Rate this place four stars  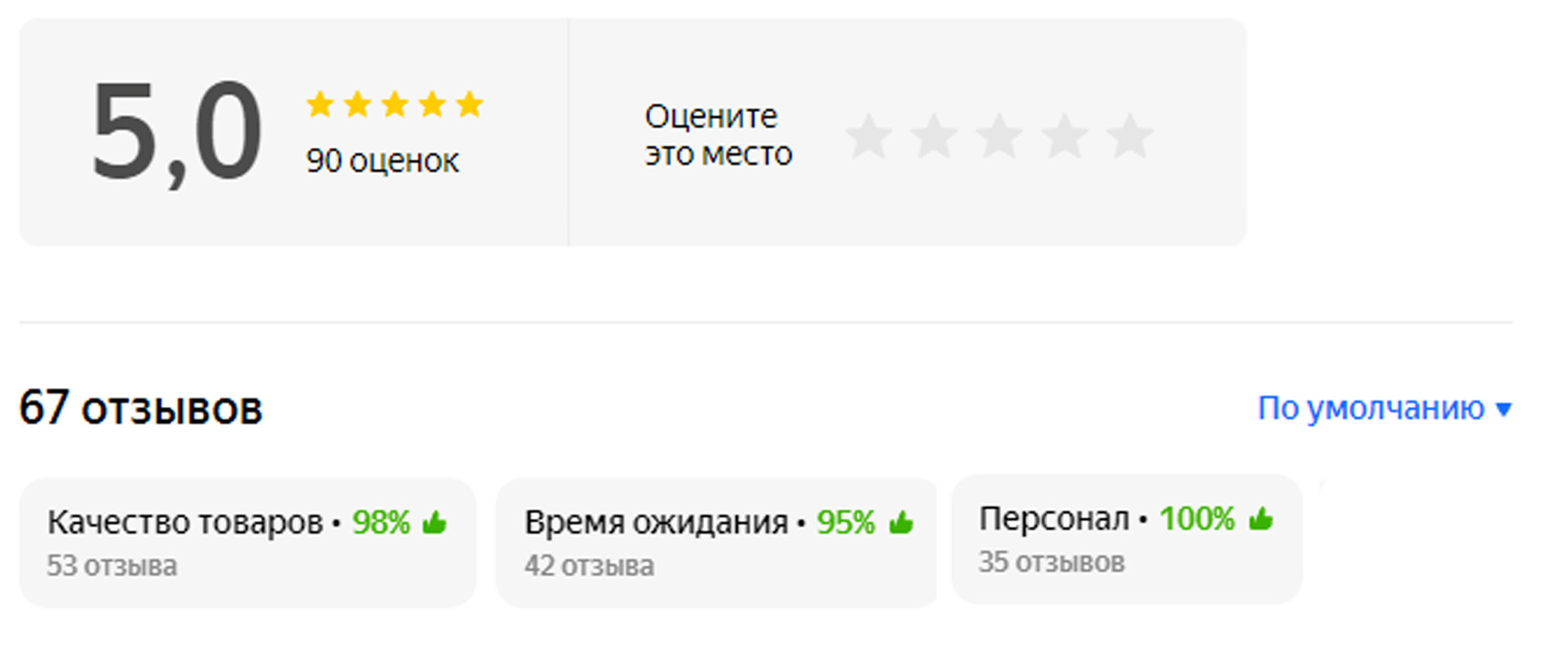(x=1065, y=137)
